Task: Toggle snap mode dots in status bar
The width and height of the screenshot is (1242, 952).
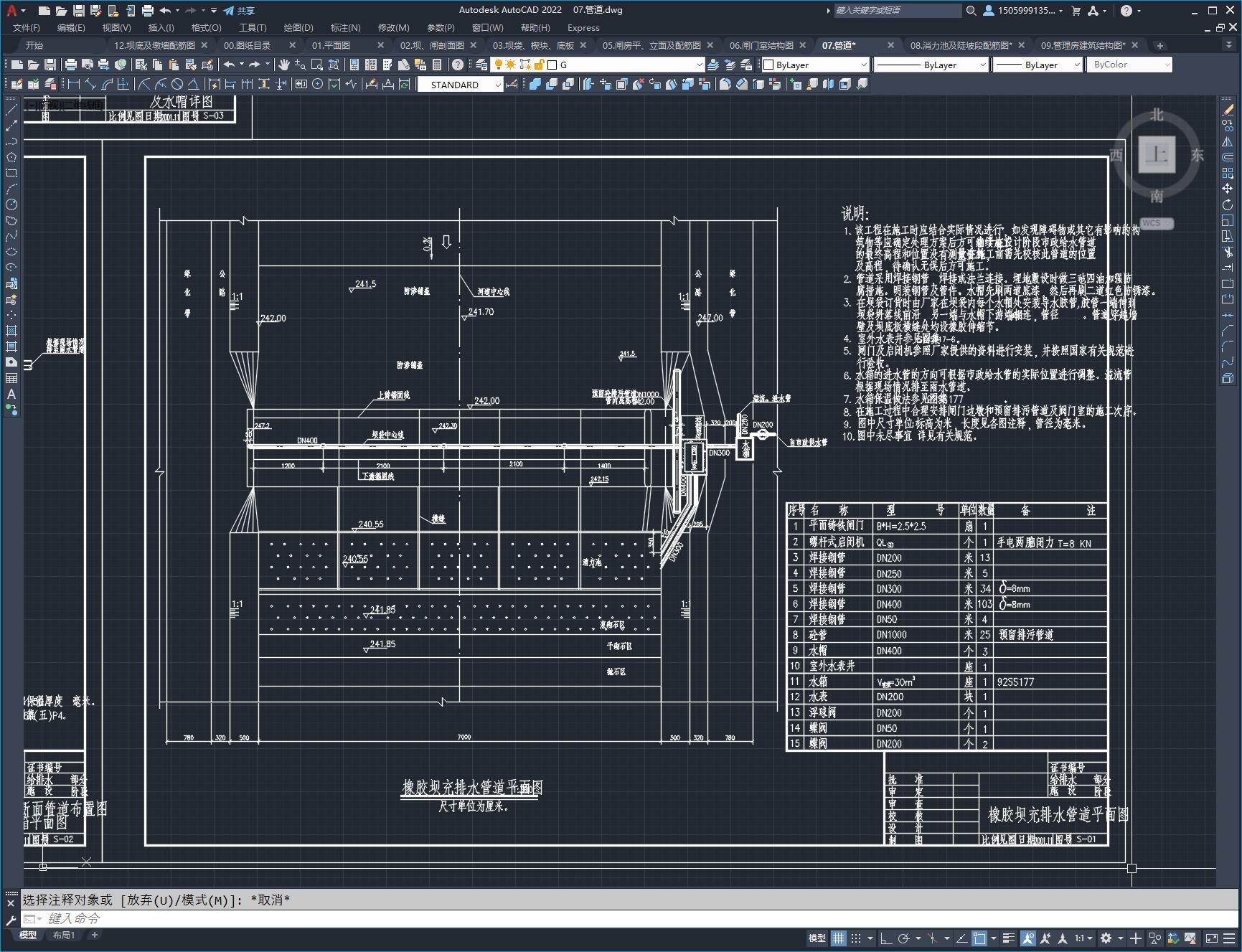Action: (x=855, y=938)
